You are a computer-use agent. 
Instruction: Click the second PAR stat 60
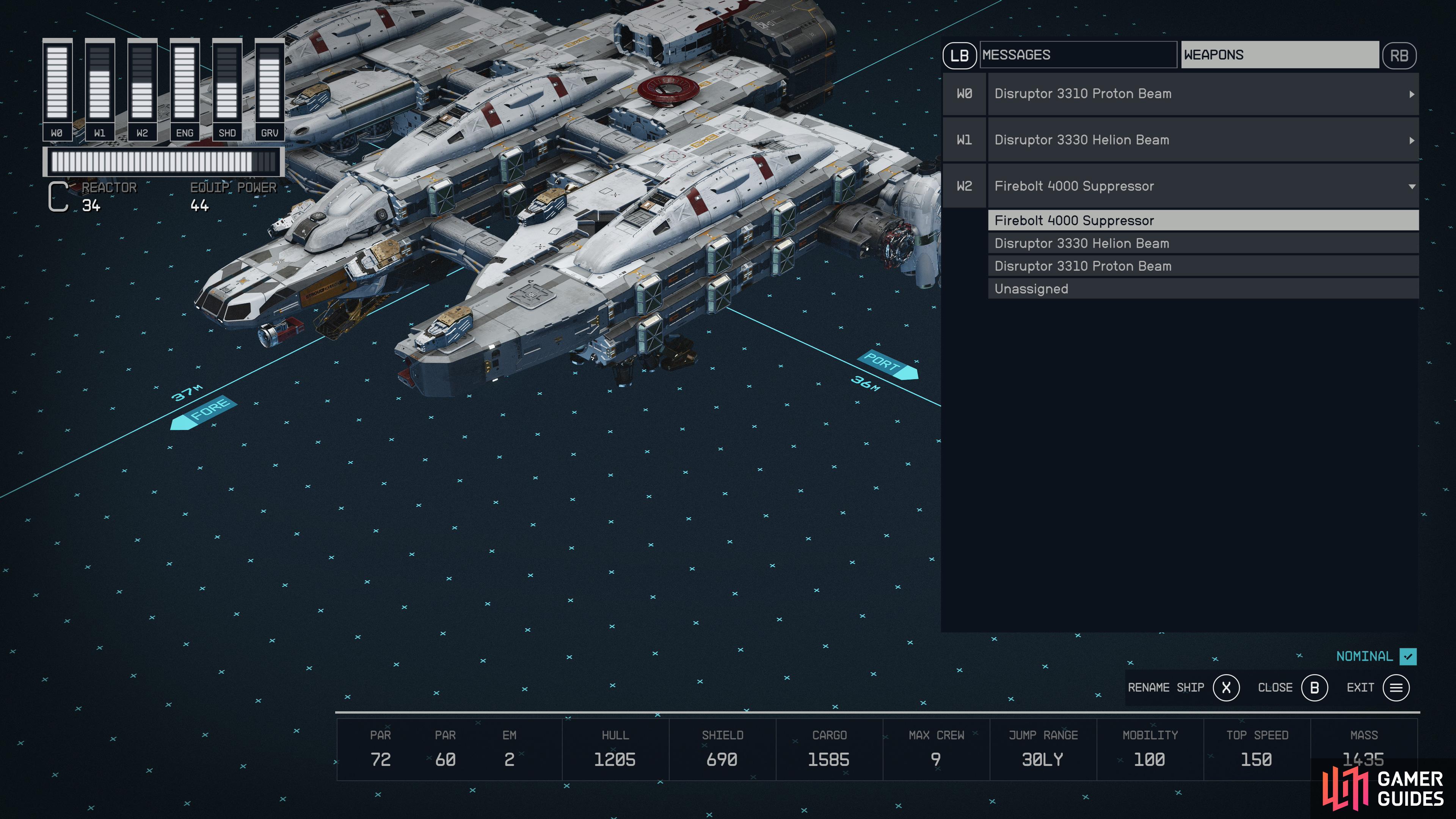tap(446, 759)
